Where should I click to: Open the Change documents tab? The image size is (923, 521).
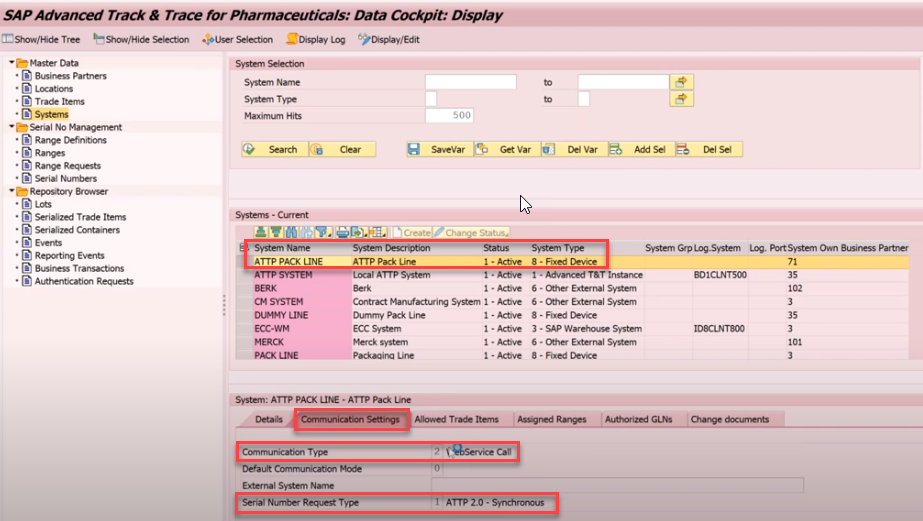[730, 419]
